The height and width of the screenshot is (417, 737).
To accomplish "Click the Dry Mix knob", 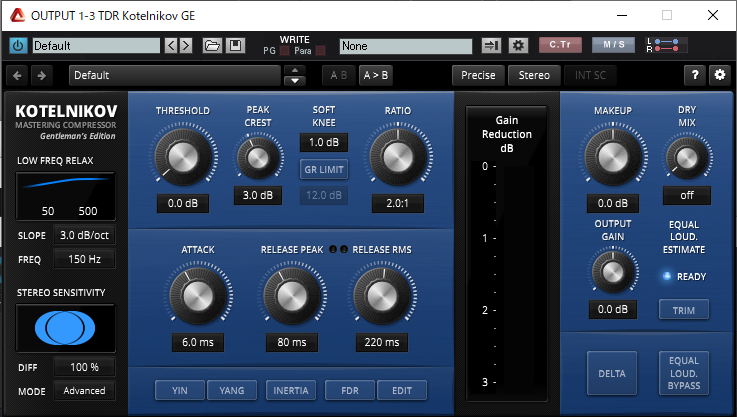I will click(687, 158).
